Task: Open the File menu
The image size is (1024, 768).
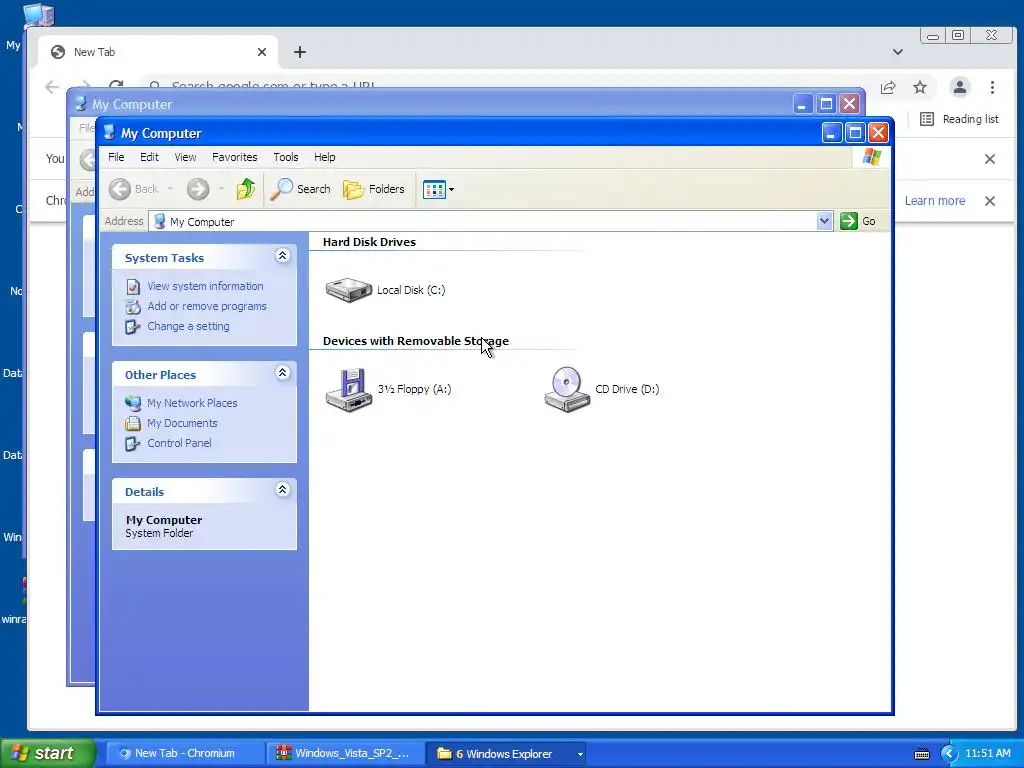Action: 116,157
